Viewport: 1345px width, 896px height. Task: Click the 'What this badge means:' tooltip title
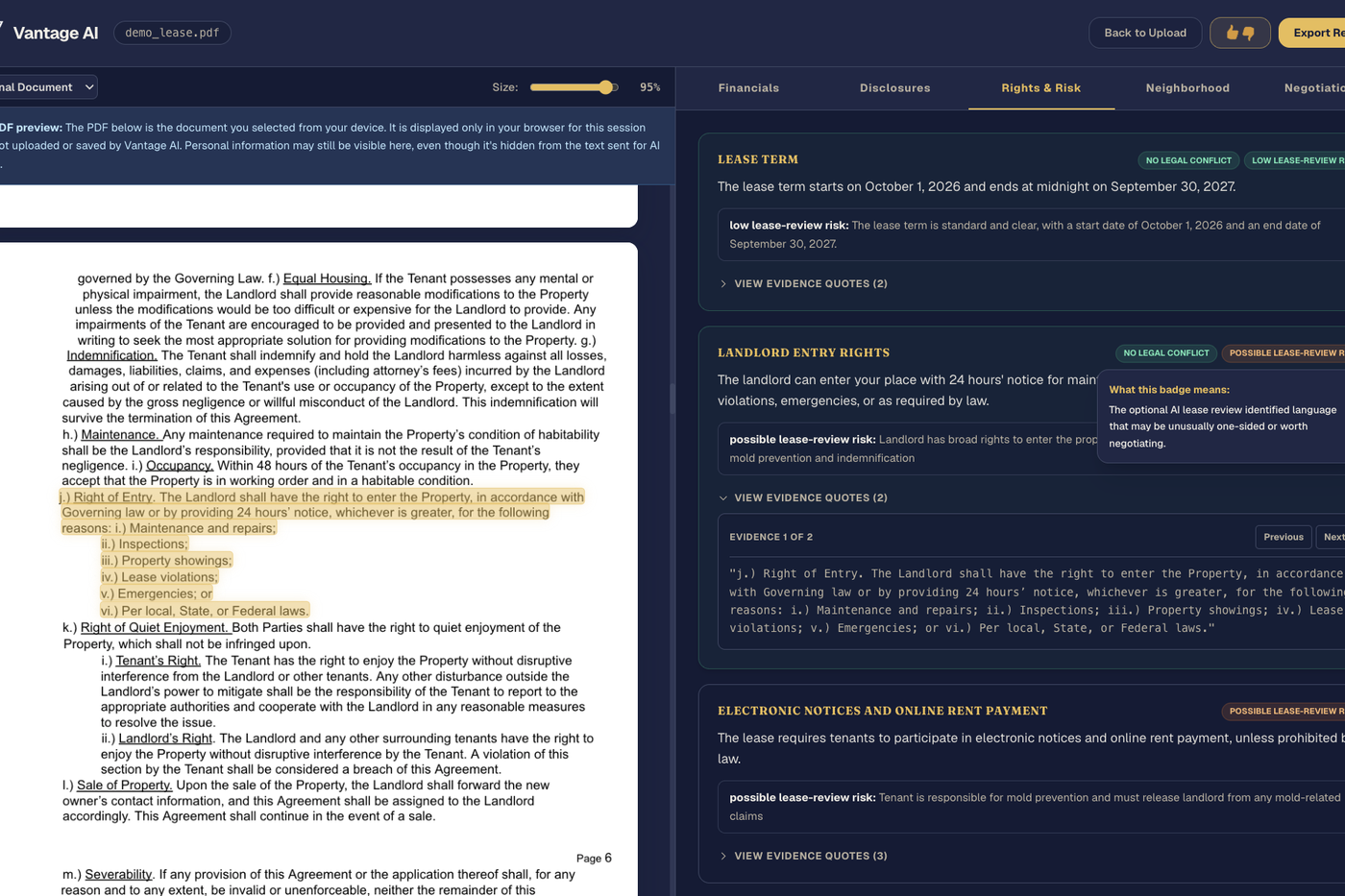click(x=1168, y=390)
